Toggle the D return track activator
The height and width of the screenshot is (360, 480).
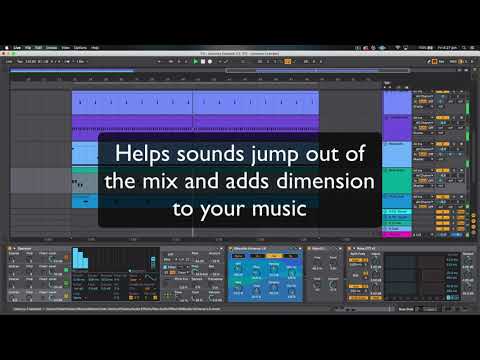[442, 229]
